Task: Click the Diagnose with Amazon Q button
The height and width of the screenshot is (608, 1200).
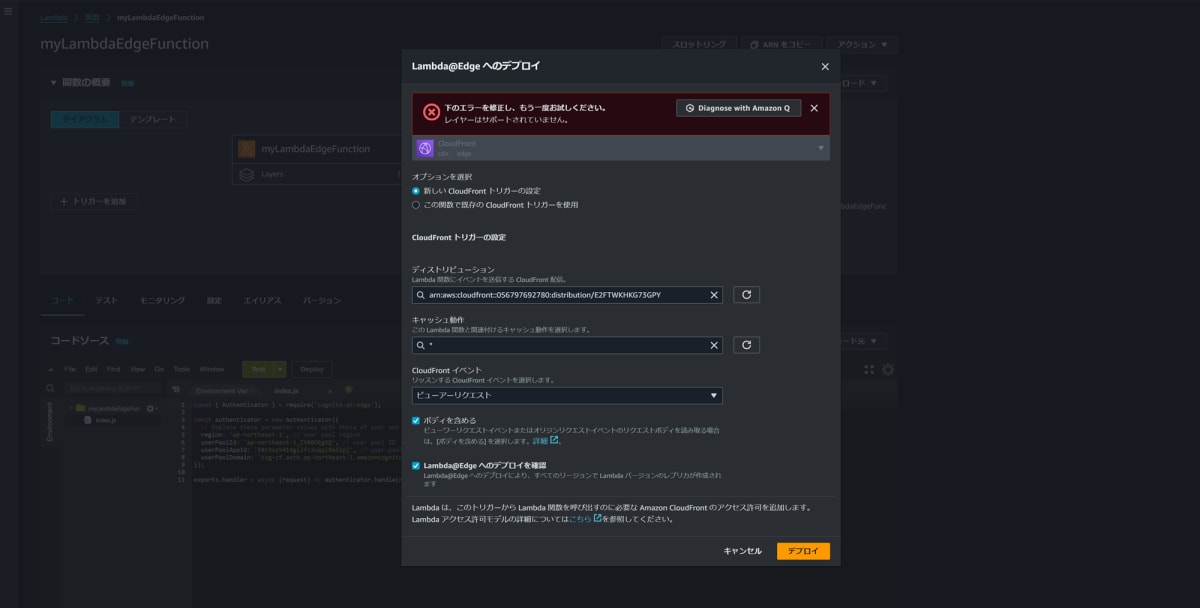Action: coord(739,108)
